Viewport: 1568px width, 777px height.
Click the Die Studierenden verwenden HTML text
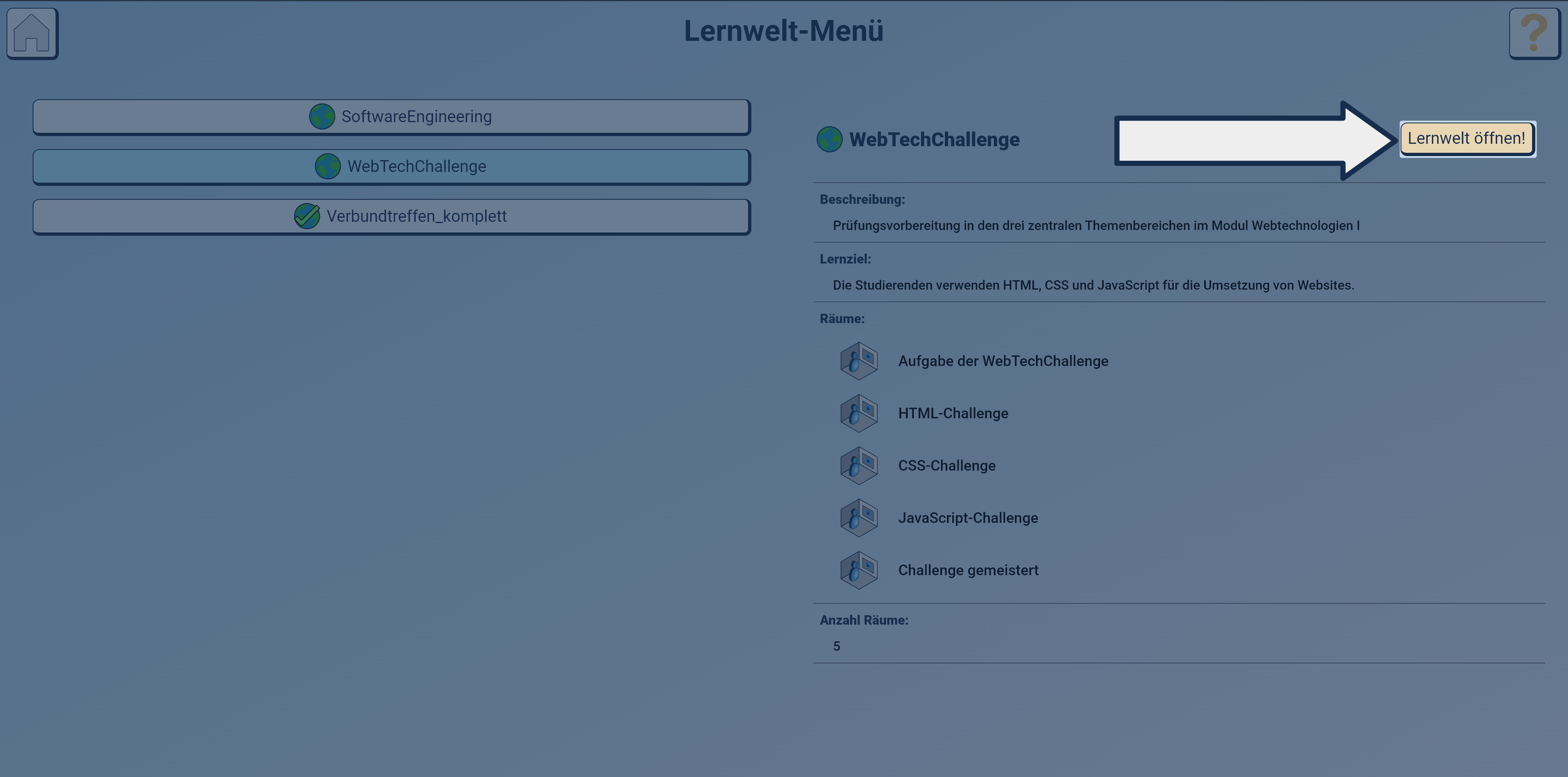tap(1094, 286)
